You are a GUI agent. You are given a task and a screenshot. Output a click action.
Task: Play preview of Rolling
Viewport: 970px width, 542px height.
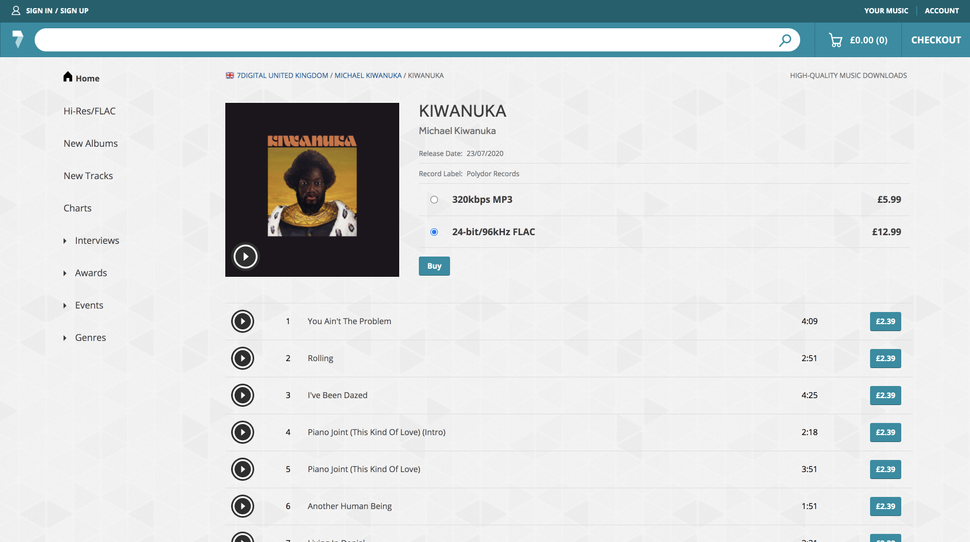point(242,358)
